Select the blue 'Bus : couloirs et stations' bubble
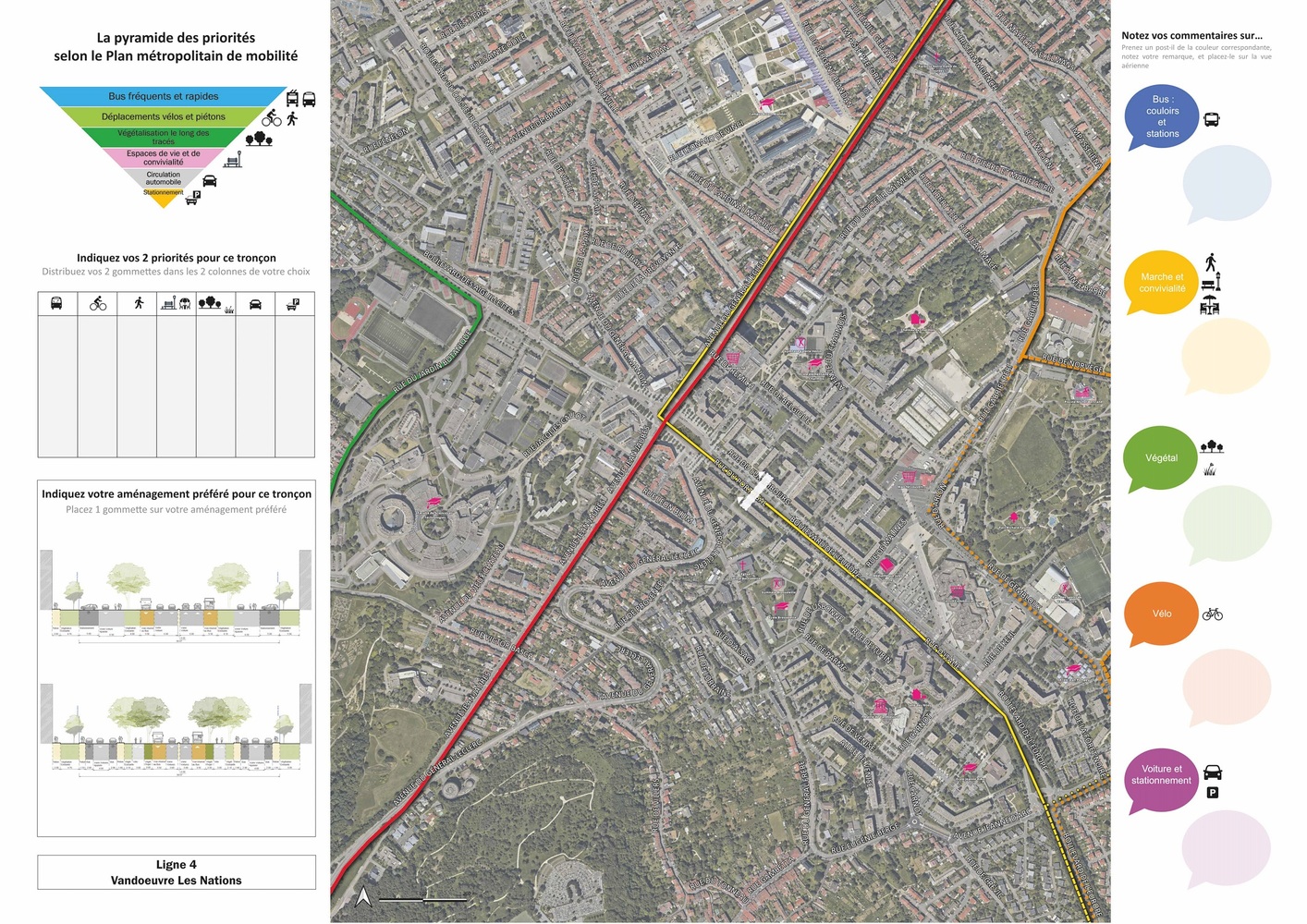The height and width of the screenshot is (924, 1307). tap(1162, 117)
